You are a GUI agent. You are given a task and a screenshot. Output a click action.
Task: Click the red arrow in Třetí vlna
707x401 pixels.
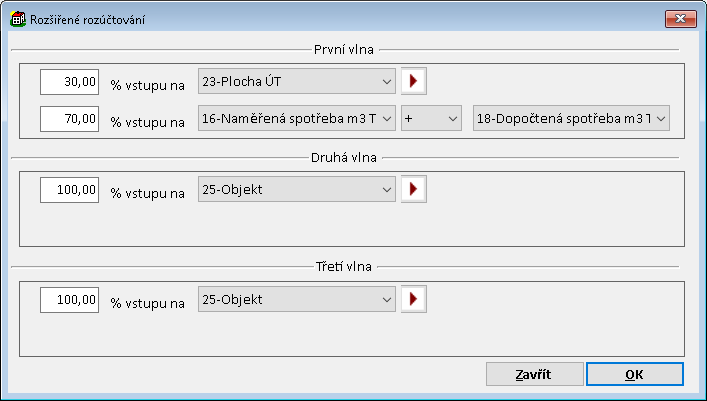[x=413, y=298]
